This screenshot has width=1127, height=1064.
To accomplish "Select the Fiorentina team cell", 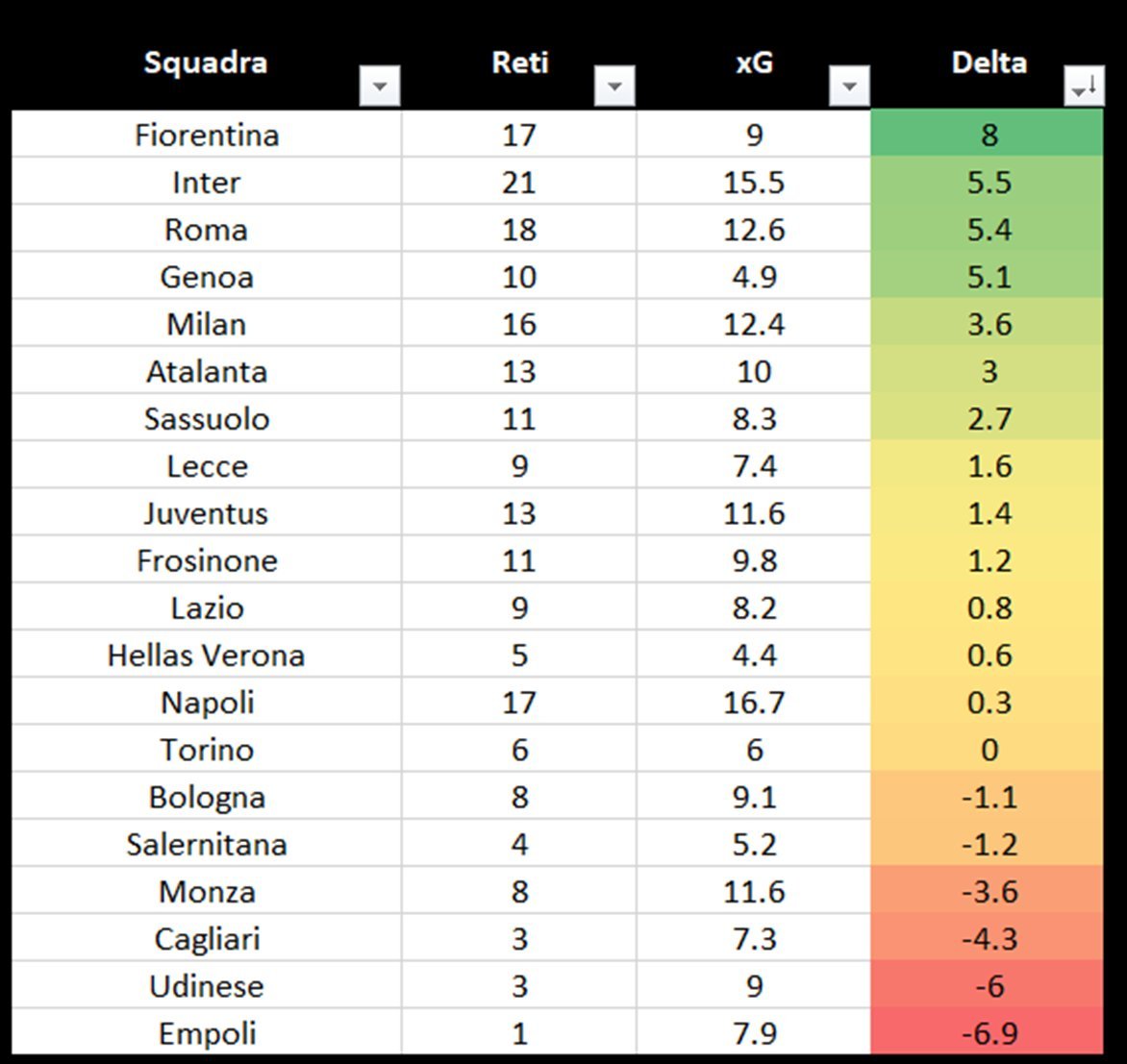I will (x=207, y=135).
